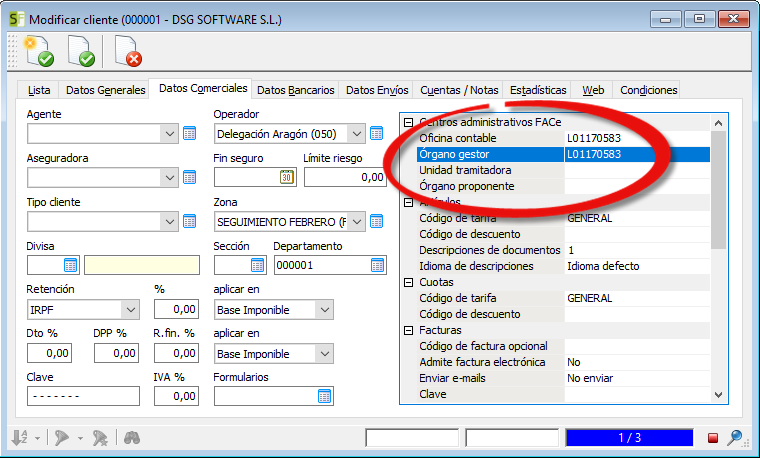Expand the Operador Delegación Aragón dropdown
This screenshot has height=458, width=760.
357,134
